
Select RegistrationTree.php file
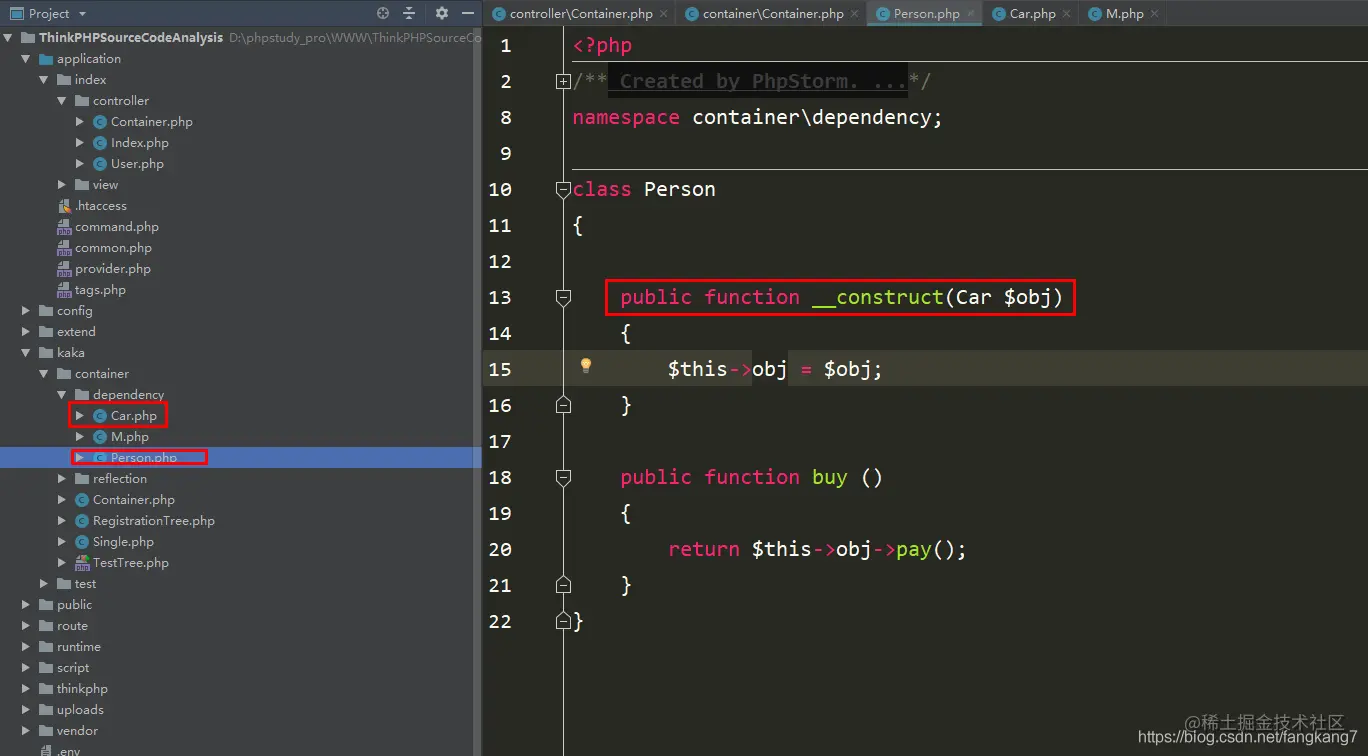click(x=153, y=521)
